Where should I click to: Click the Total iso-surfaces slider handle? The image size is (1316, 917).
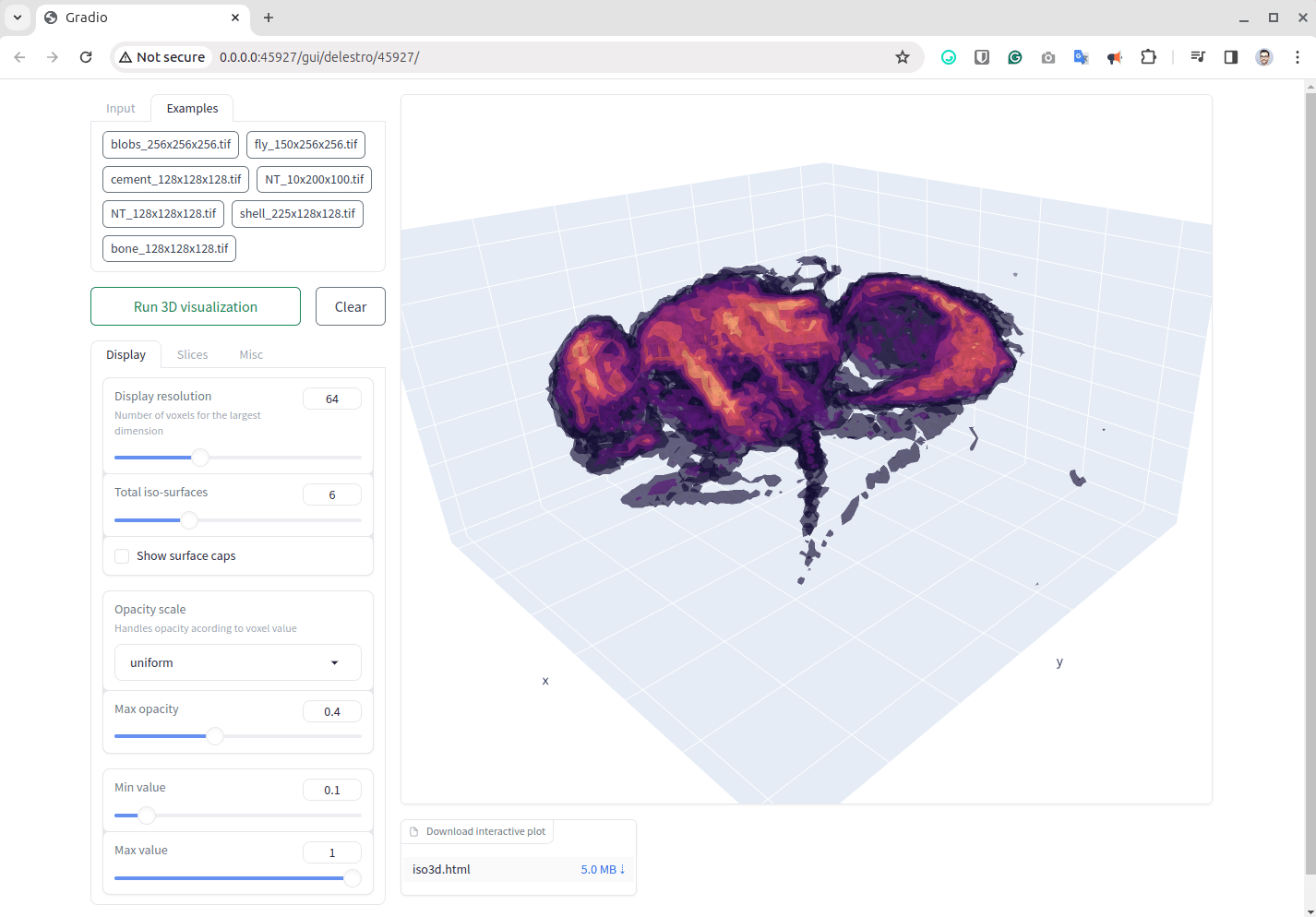click(189, 520)
